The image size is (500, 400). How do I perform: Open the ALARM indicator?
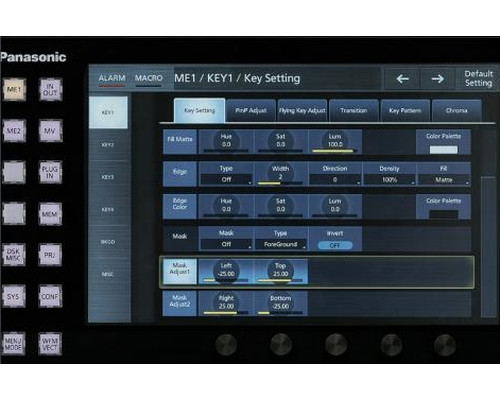pos(112,79)
